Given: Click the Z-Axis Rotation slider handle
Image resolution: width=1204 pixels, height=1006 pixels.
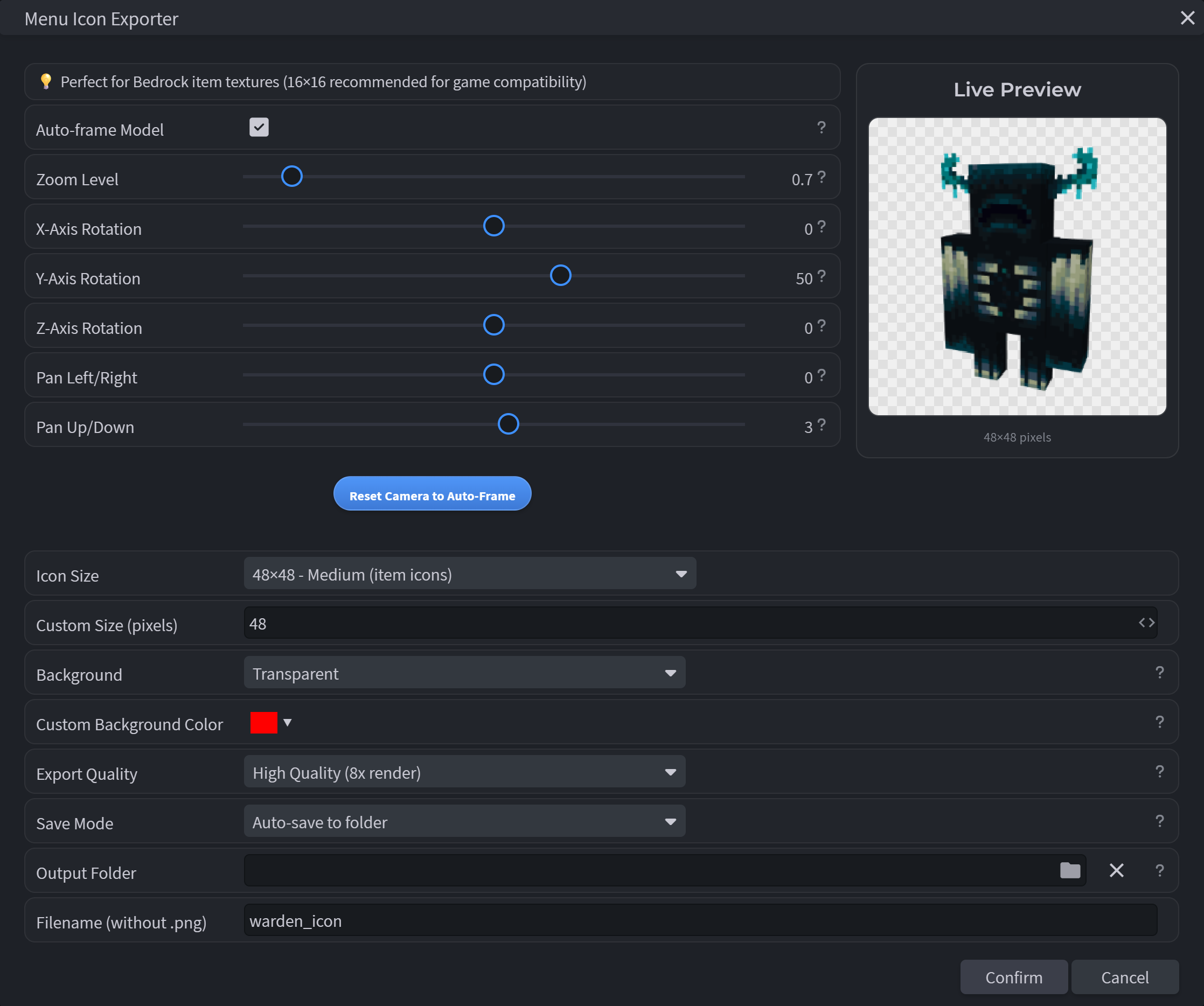Looking at the screenshot, I should [x=493, y=325].
